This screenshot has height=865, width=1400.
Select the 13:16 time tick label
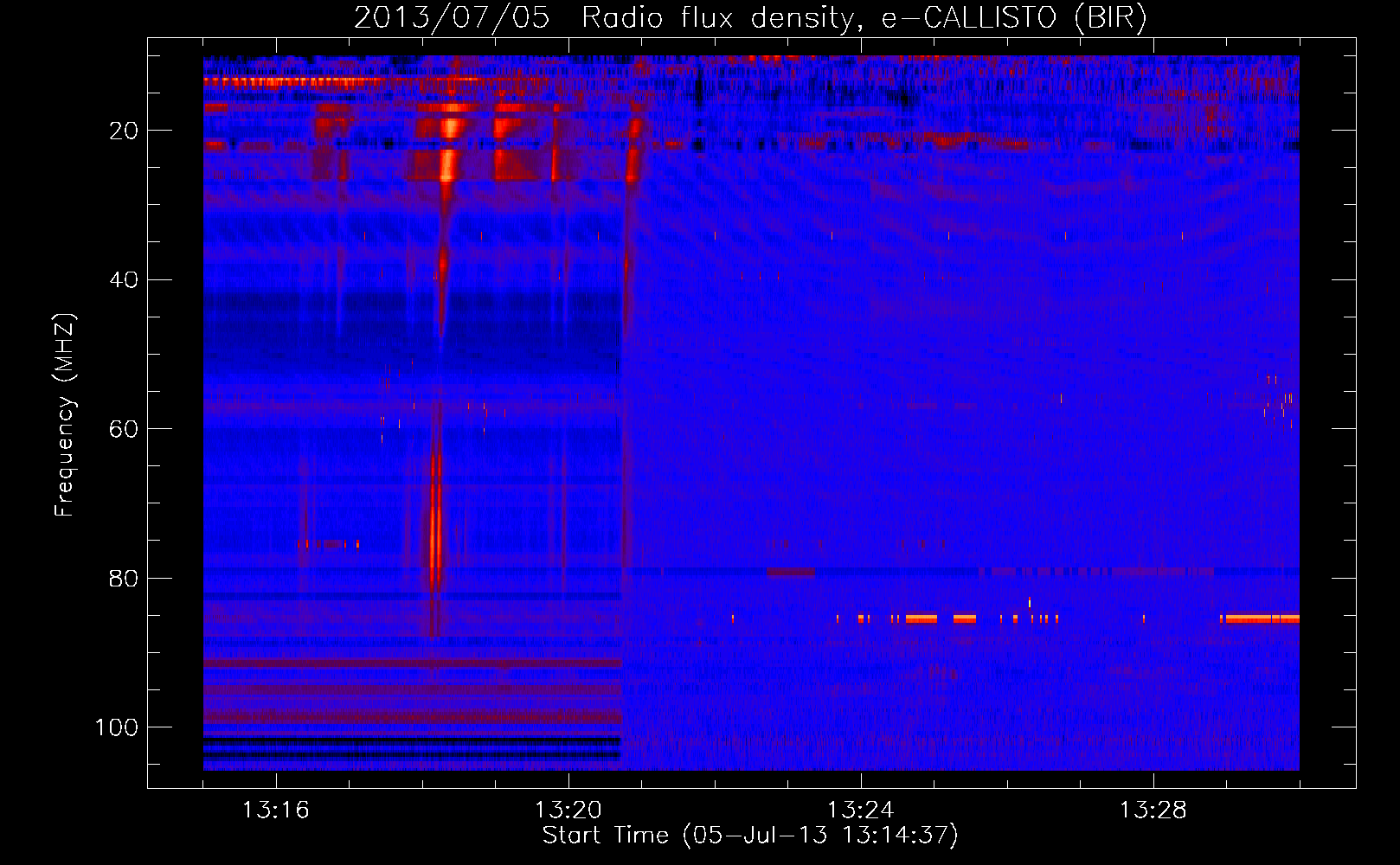pos(275,811)
